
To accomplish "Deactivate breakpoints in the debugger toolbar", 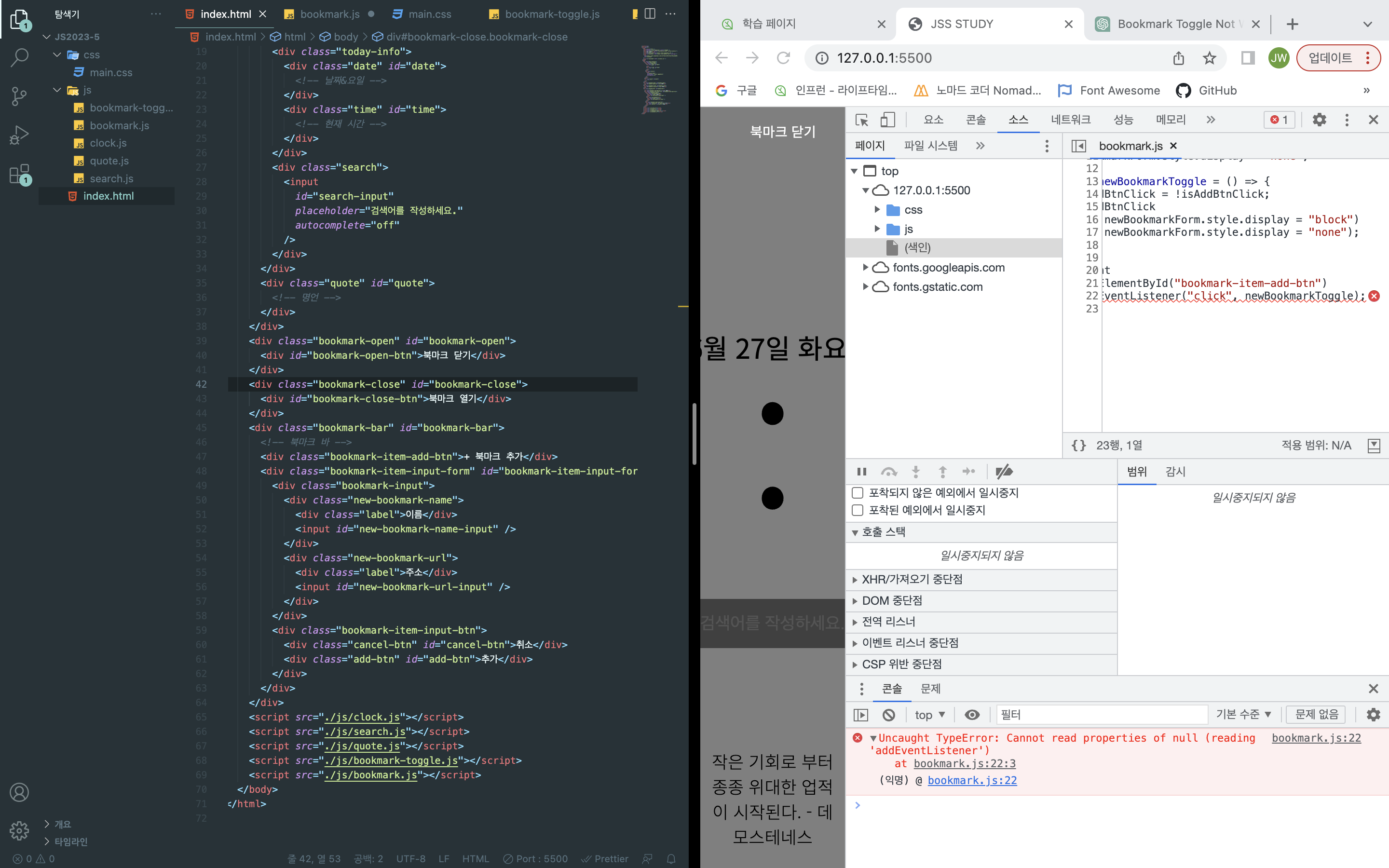I will click(1003, 471).
